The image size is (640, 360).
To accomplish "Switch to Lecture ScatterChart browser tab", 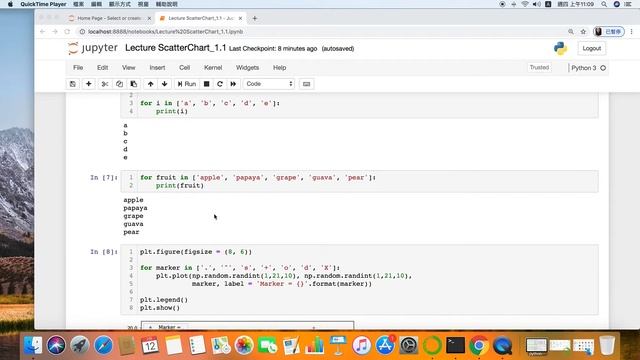I will coord(200,18).
